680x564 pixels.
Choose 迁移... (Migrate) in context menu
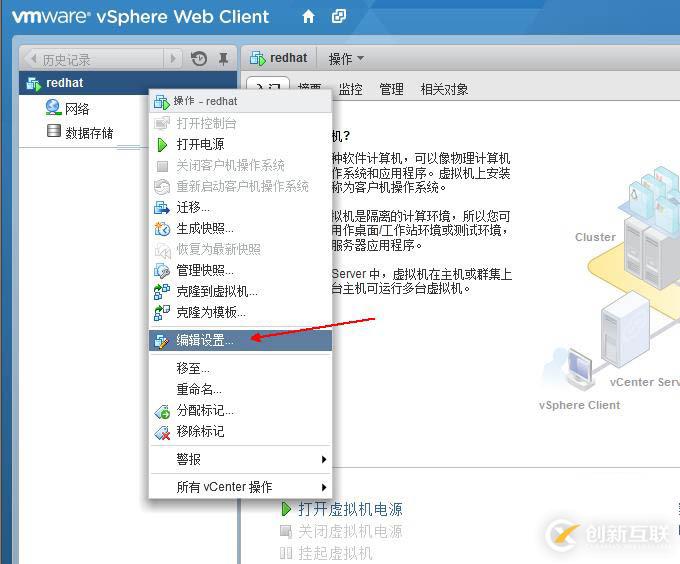pyautogui.click(x=241, y=208)
